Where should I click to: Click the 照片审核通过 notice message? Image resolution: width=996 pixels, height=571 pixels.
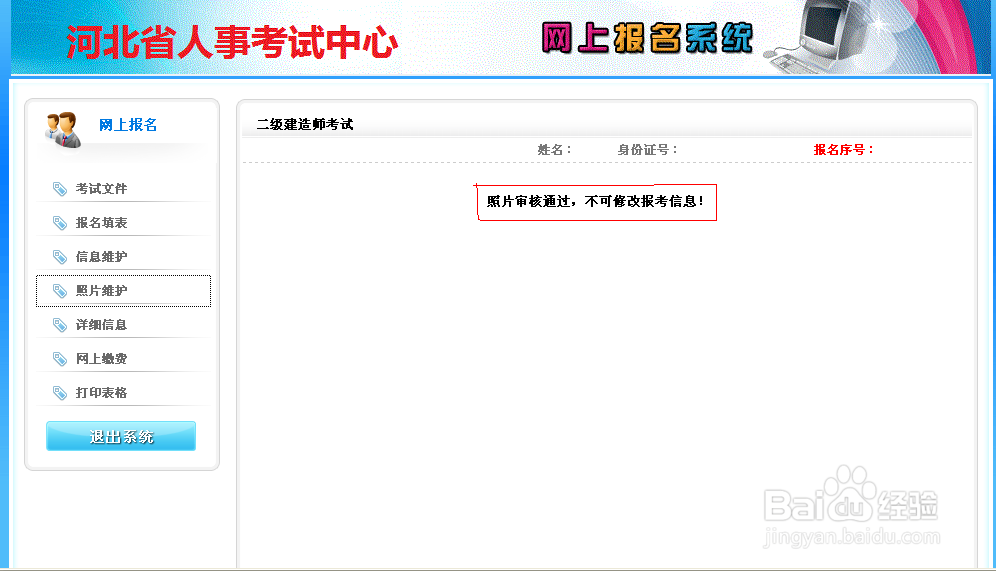coord(596,202)
